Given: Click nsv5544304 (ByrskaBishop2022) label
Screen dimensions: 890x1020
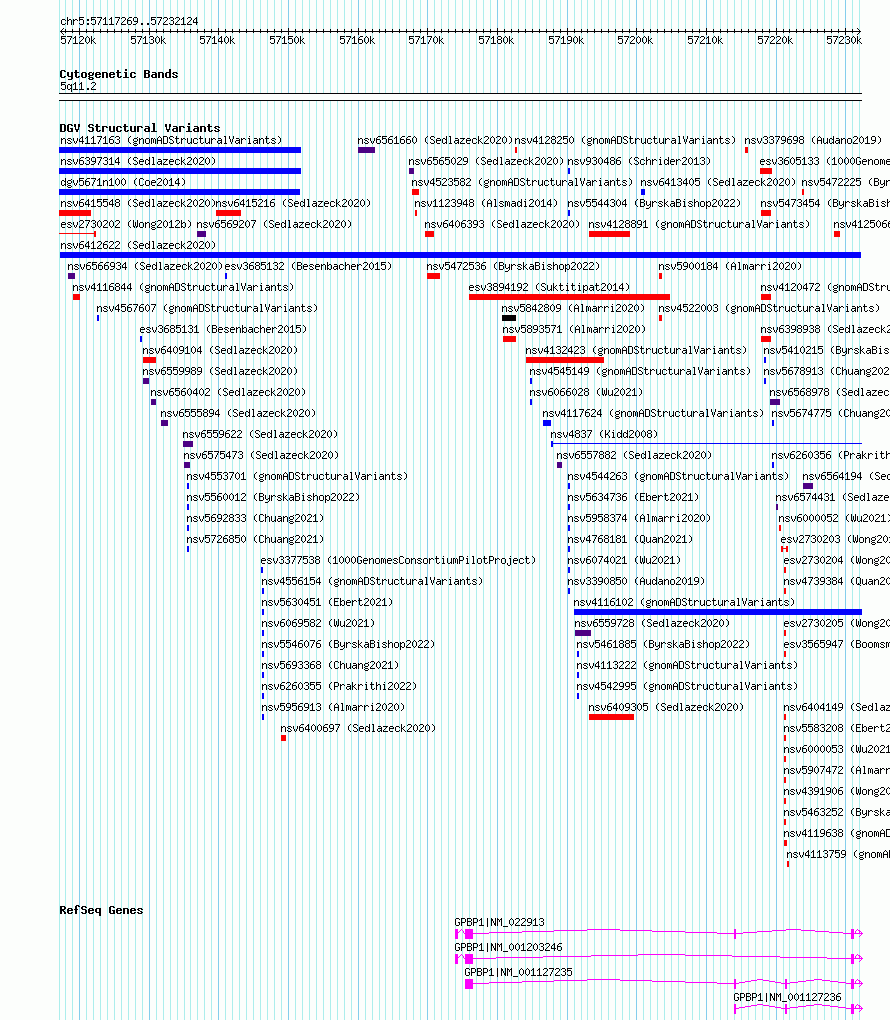Looking at the screenshot, I should tap(654, 204).
